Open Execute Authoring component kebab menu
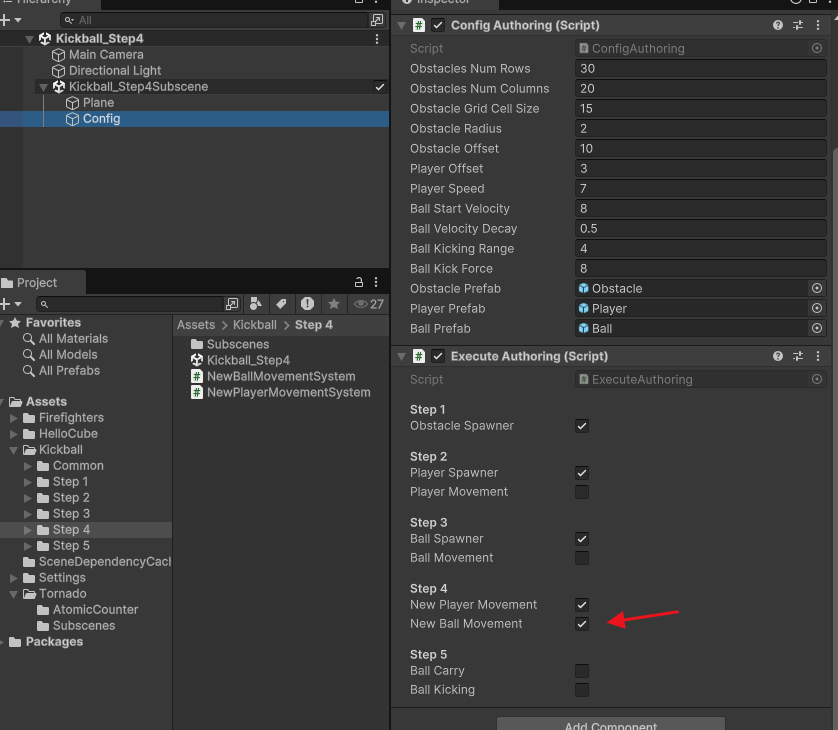The width and height of the screenshot is (838, 730). (818, 356)
